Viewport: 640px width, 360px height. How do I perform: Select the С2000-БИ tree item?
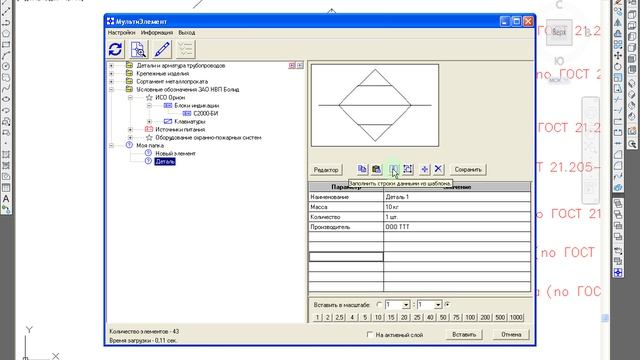tap(206, 113)
